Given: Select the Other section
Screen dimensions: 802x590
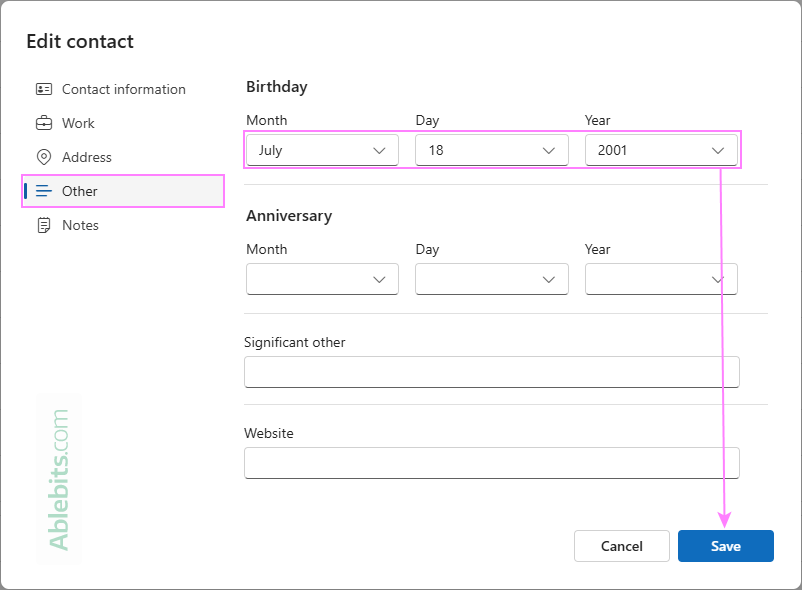Looking at the screenshot, I should pos(123,191).
